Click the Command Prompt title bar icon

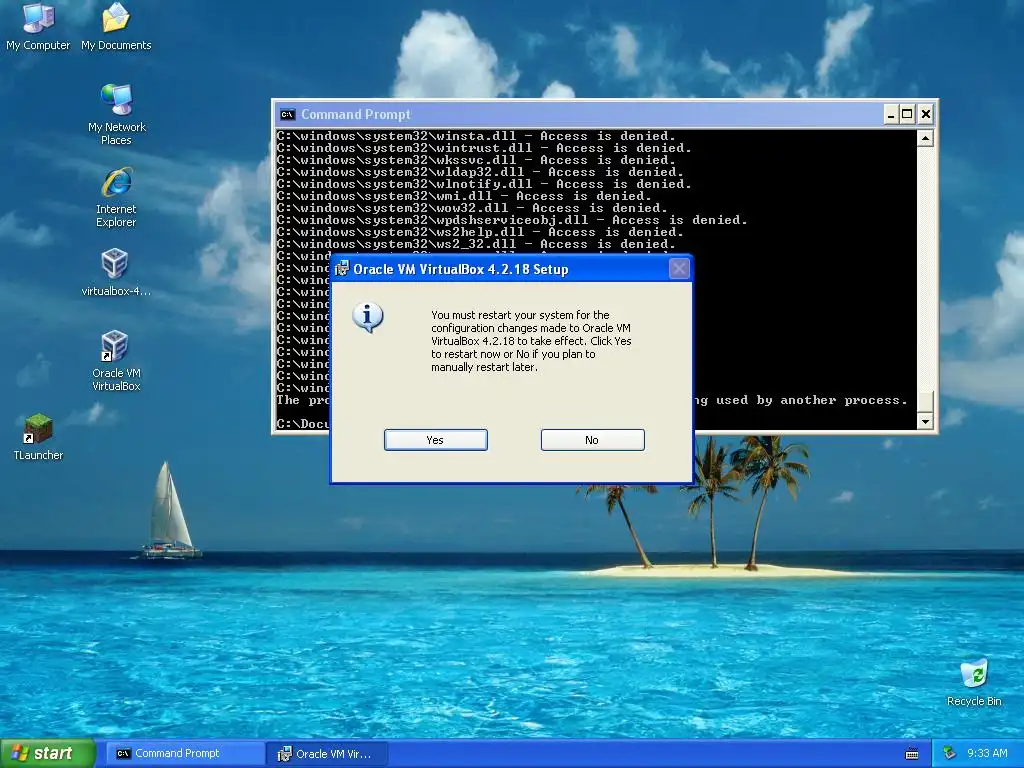coord(287,114)
